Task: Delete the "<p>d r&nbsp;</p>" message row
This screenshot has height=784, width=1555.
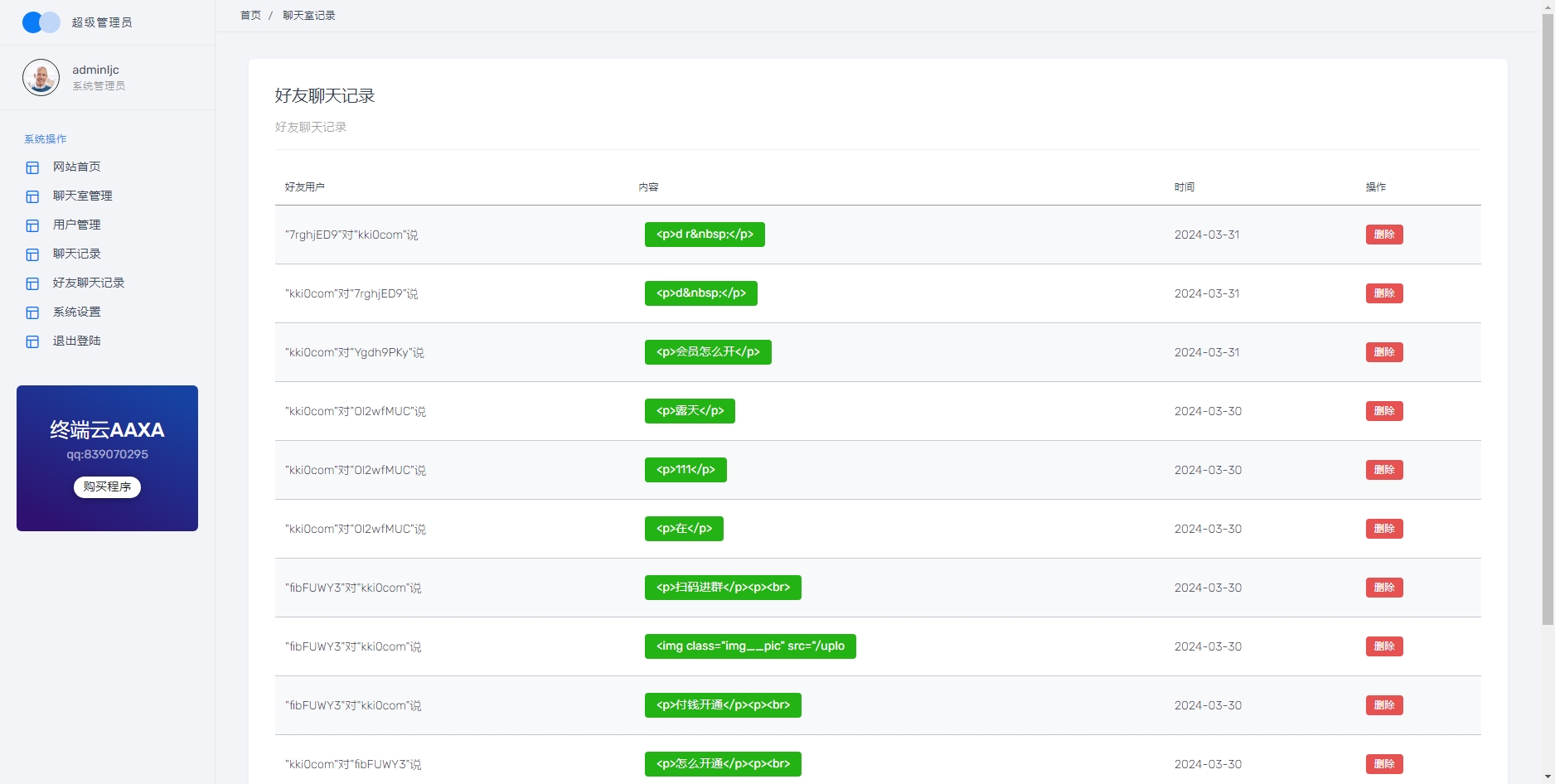Action: click(x=1383, y=235)
